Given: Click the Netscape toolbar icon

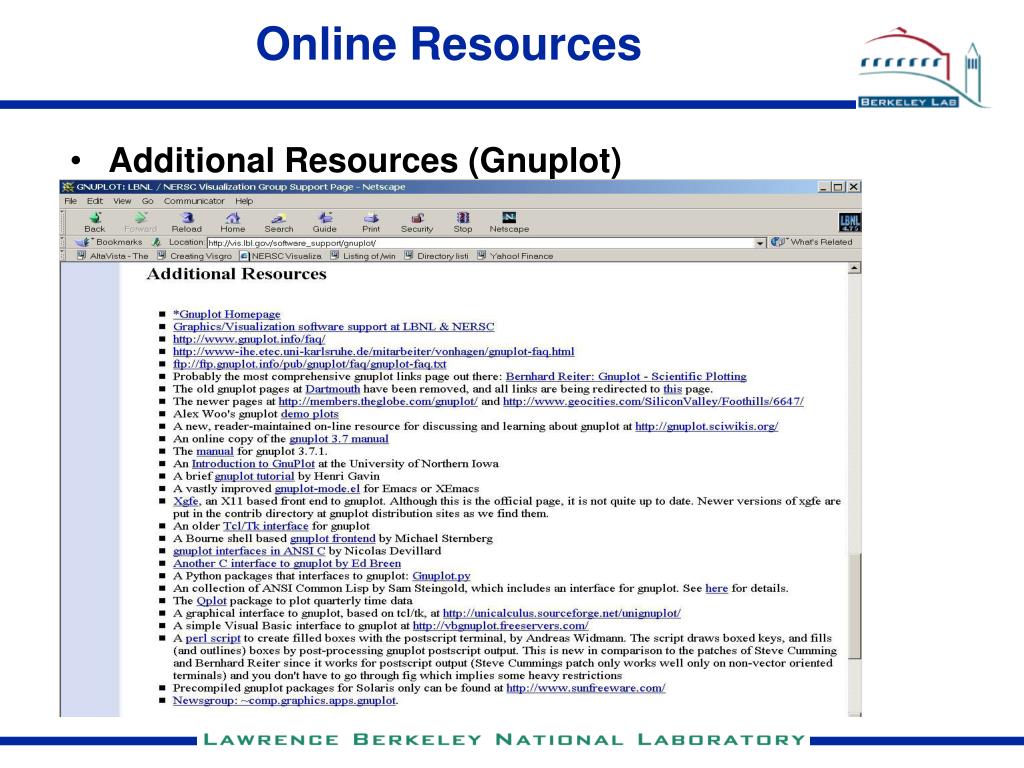Looking at the screenshot, I should [x=509, y=221].
